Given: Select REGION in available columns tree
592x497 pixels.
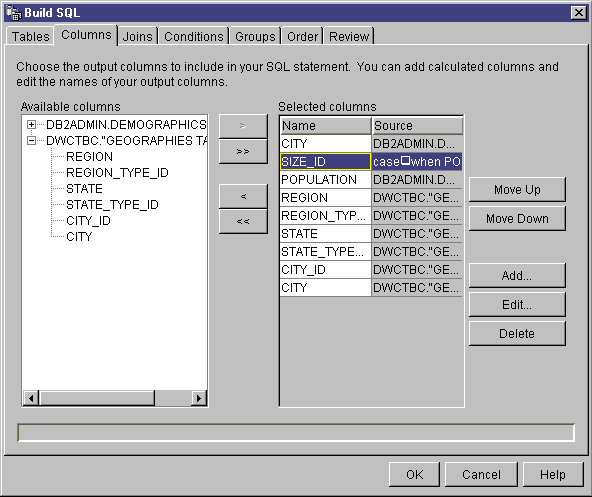Looking at the screenshot, I should coord(89,157).
